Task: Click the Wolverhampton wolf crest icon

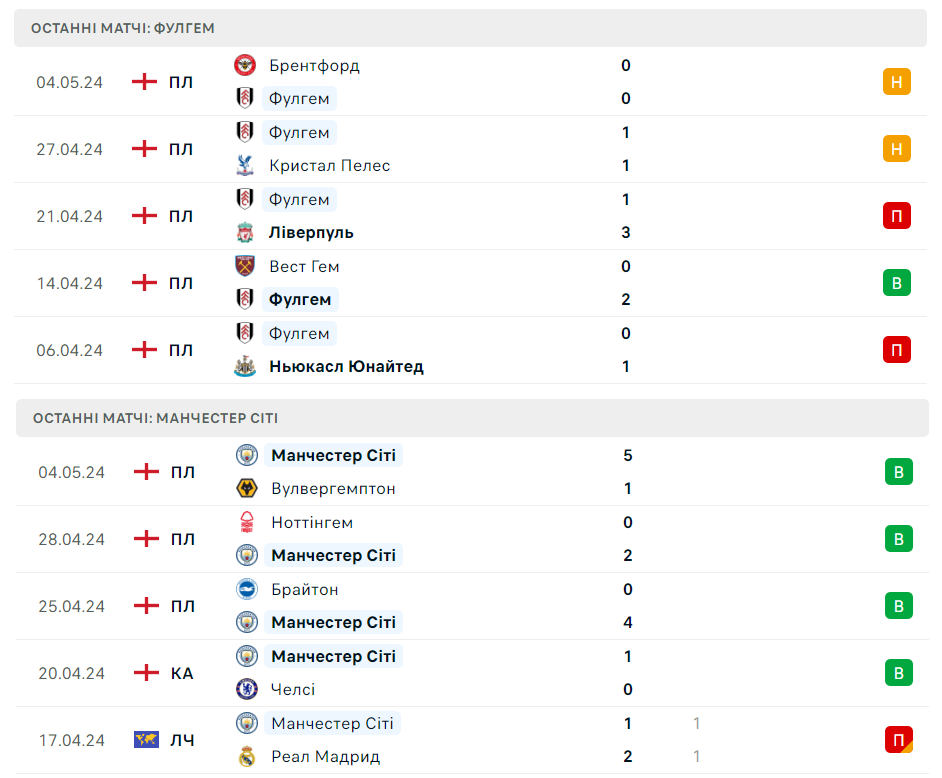Action: [x=247, y=488]
